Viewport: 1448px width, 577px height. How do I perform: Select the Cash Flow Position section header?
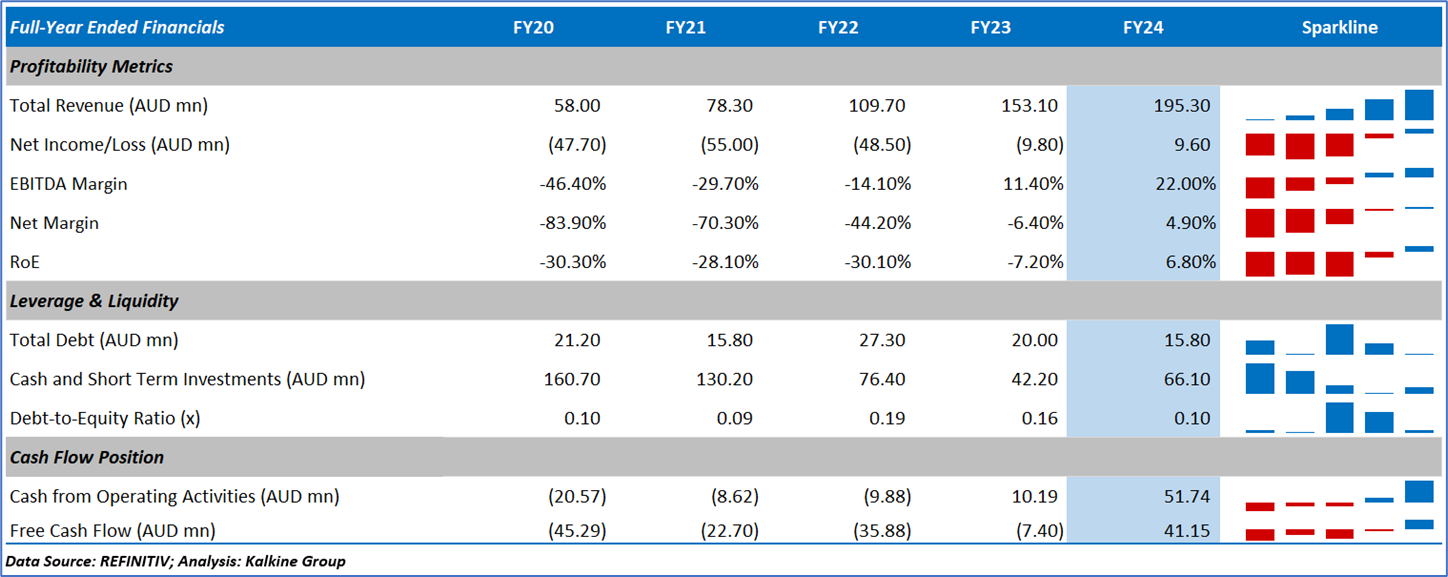(87, 457)
